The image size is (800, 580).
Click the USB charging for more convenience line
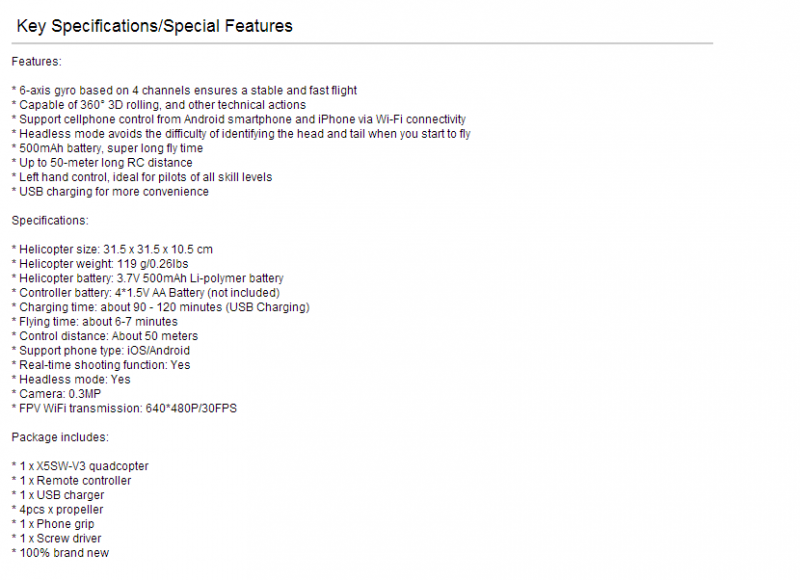tap(110, 192)
